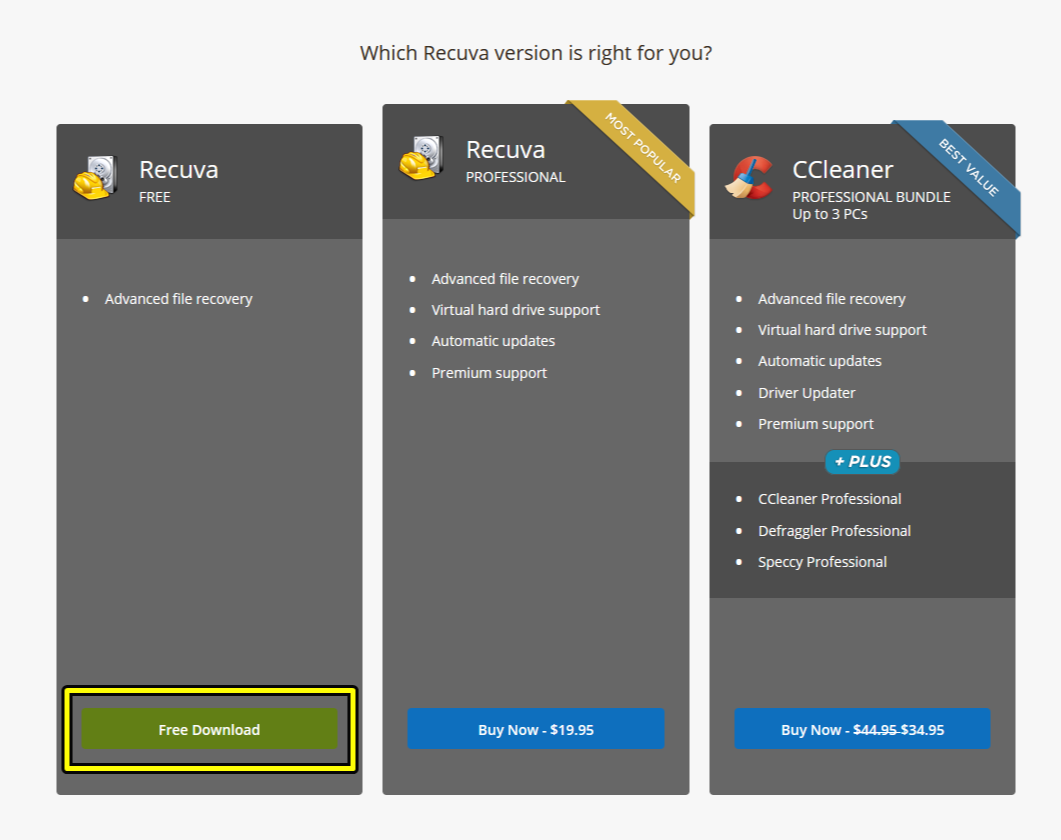Click PROFESSIONAL BUNDLE text

(x=872, y=197)
